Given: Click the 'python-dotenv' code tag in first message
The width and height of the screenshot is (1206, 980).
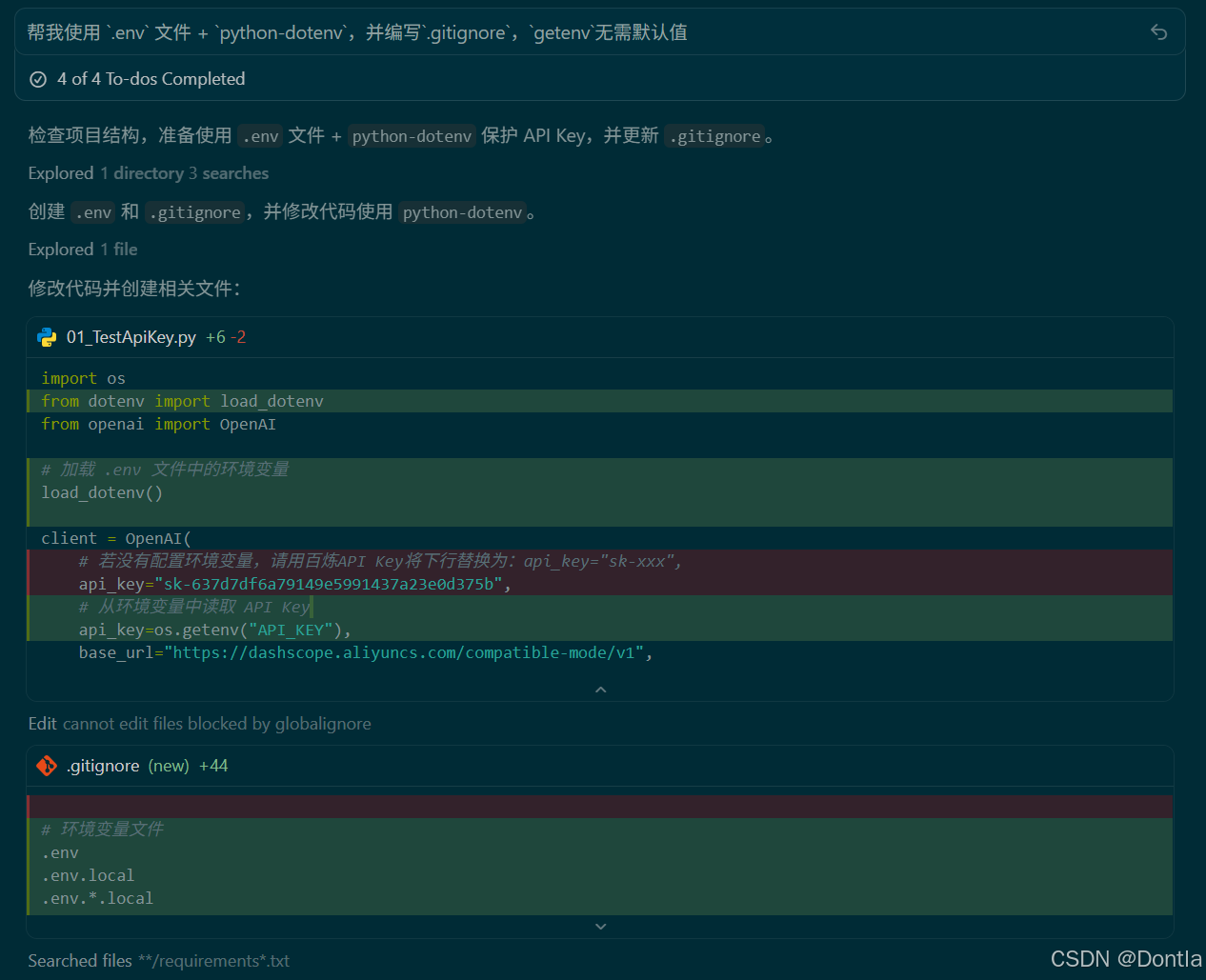Looking at the screenshot, I should (x=412, y=136).
